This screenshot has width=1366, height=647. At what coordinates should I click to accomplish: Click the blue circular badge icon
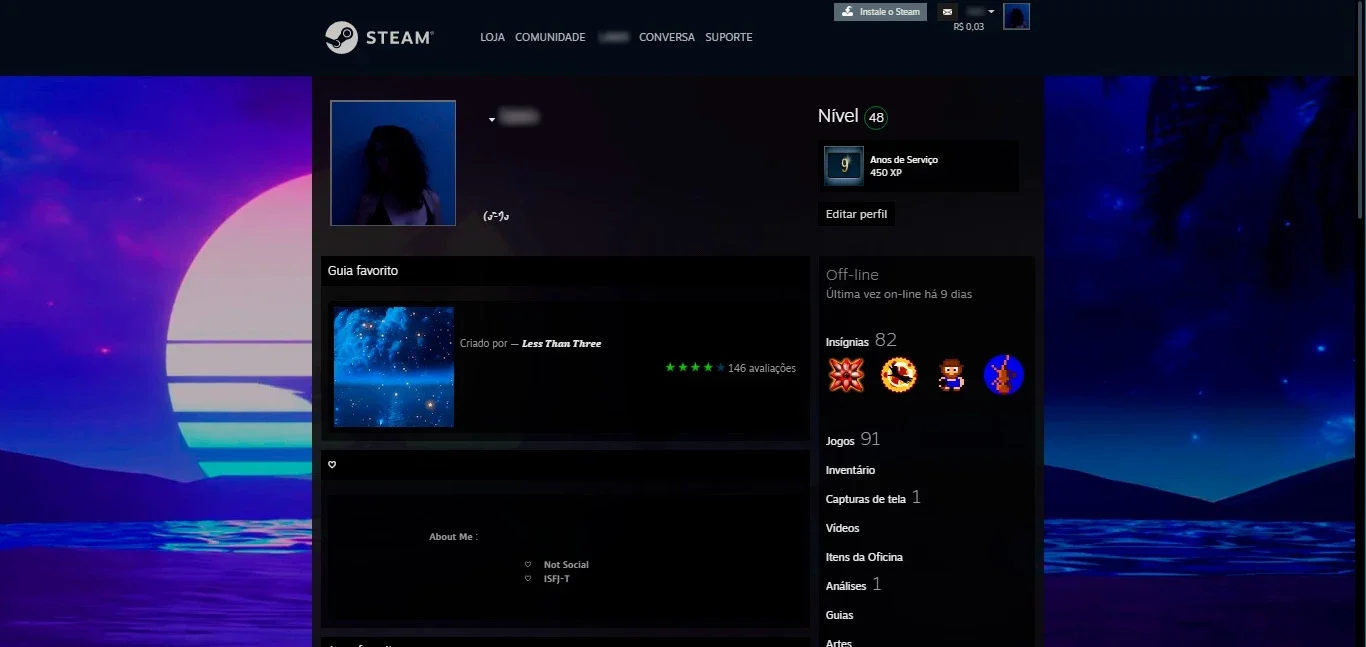pos(1004,375)
